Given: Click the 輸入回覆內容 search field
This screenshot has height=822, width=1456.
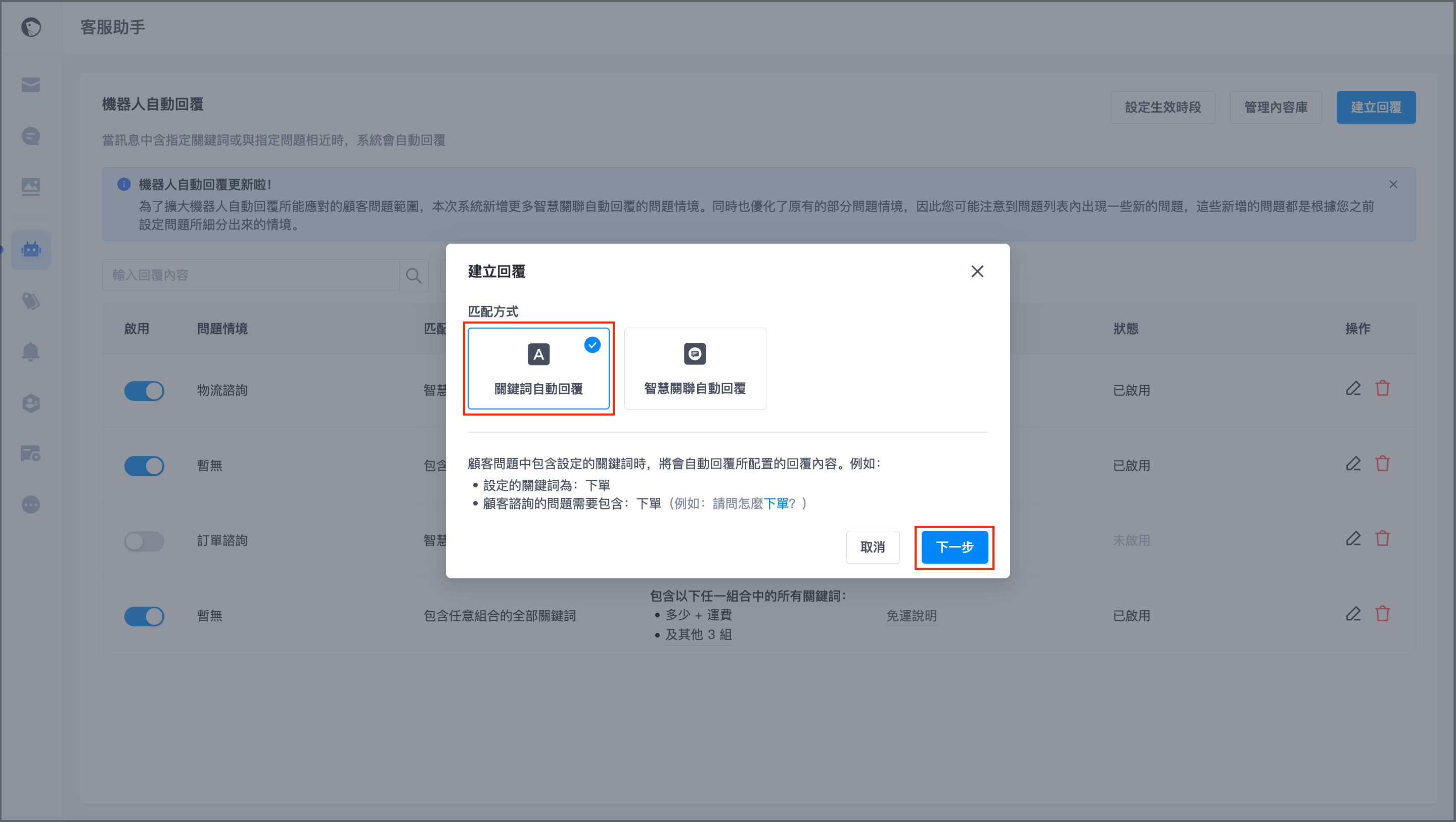Looking at the screenshot, I should coord(250,276).
